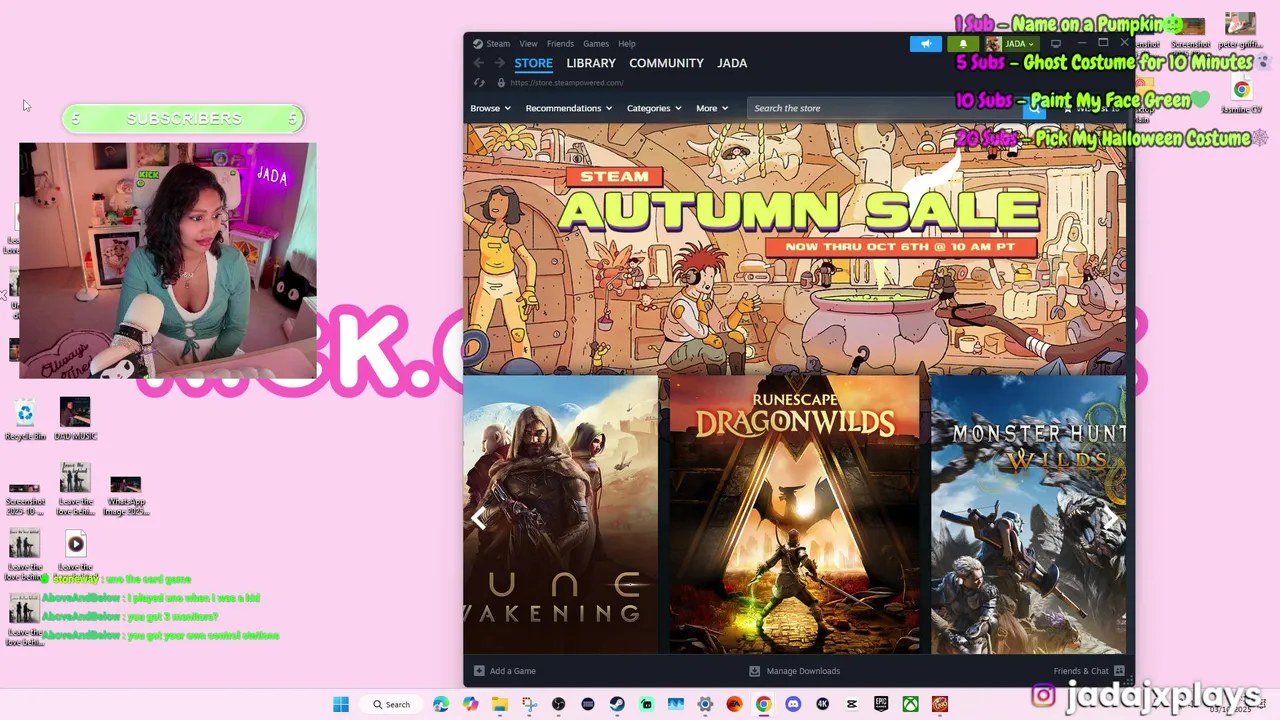The image size is (1280, 720).
Task: Open the Steam Autumn Sale banner
Action: 796,248
